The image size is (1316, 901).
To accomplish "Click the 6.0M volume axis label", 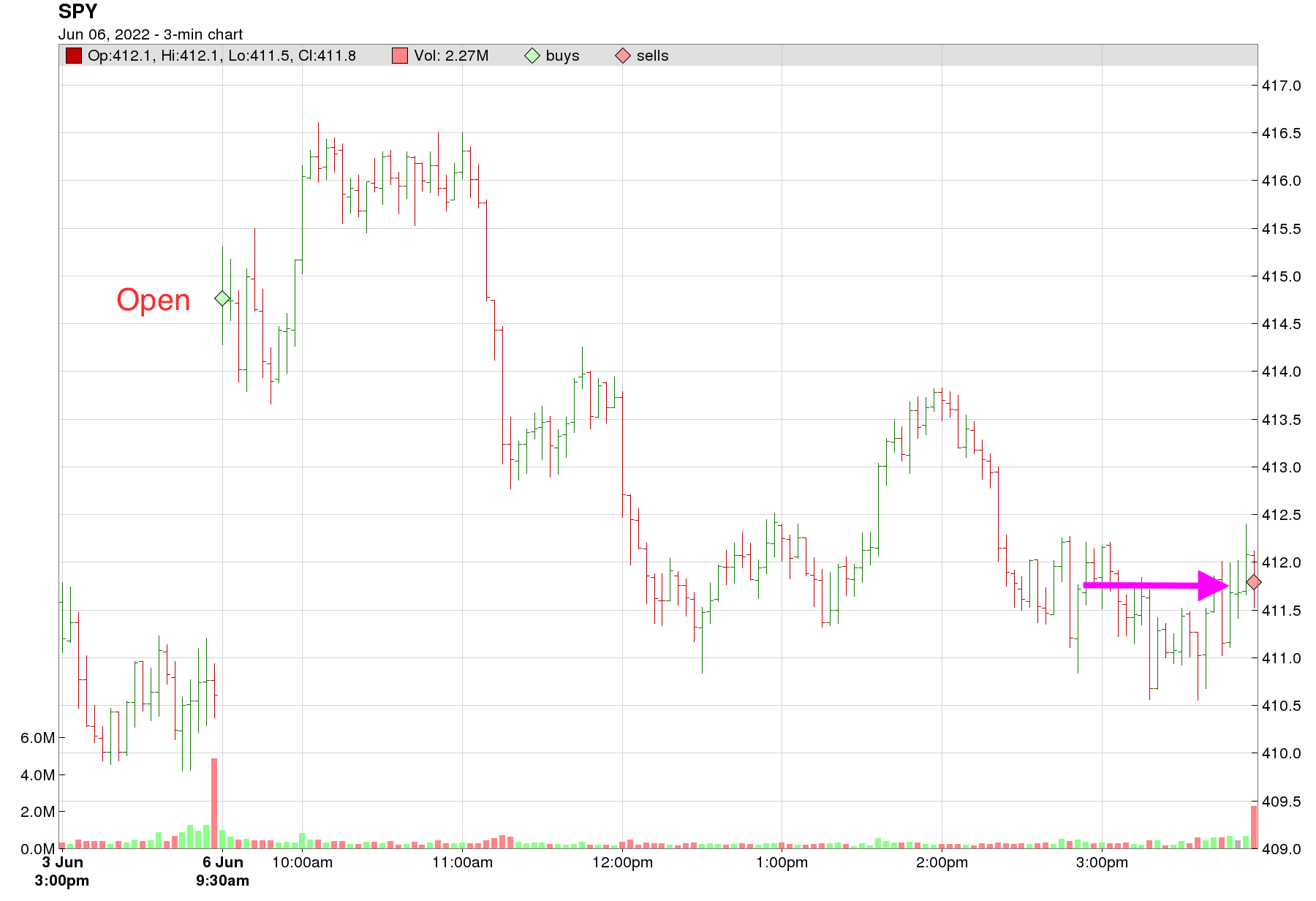I will coord(38,738).
